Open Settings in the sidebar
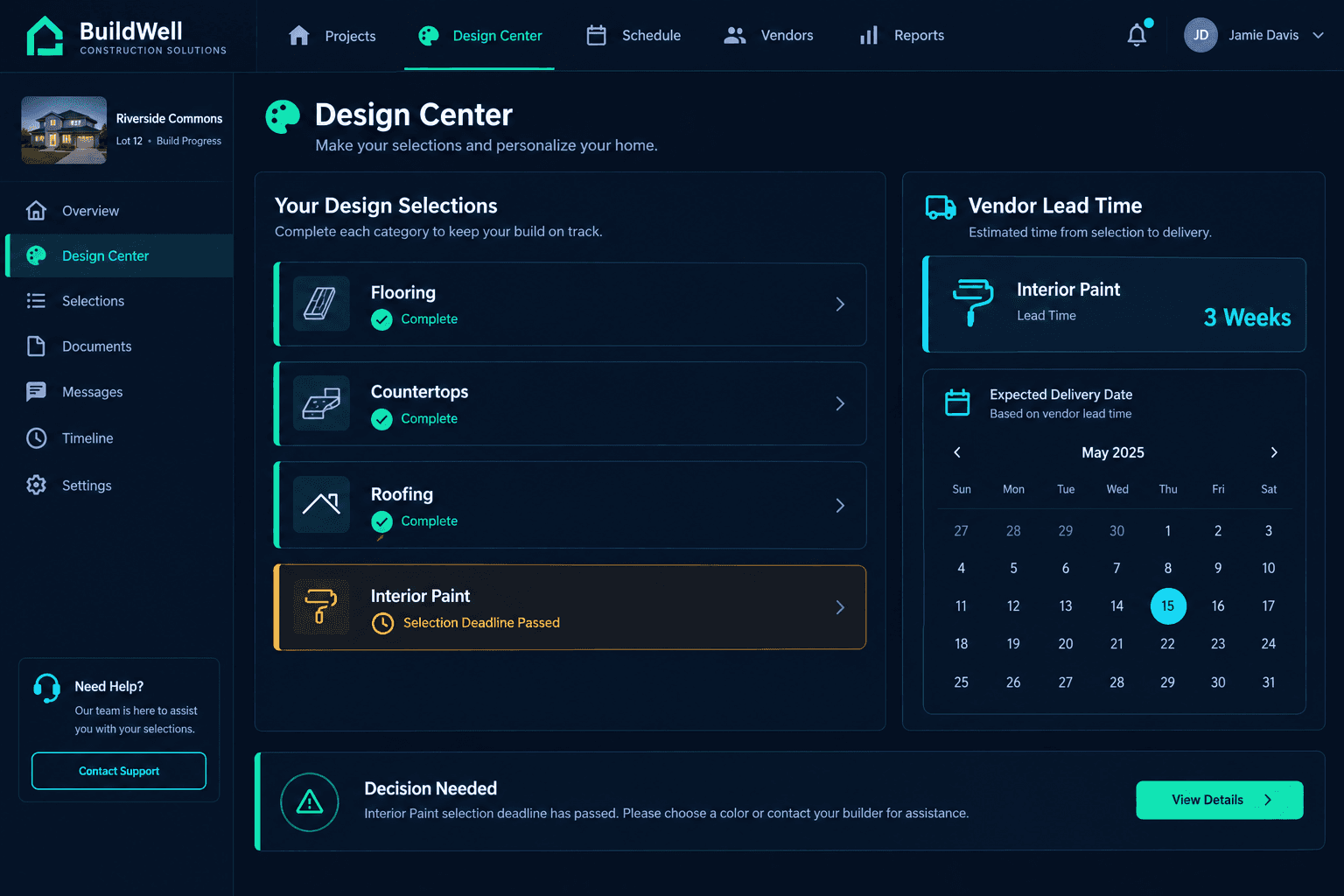The image size is (1344, 896). point(119,486)
